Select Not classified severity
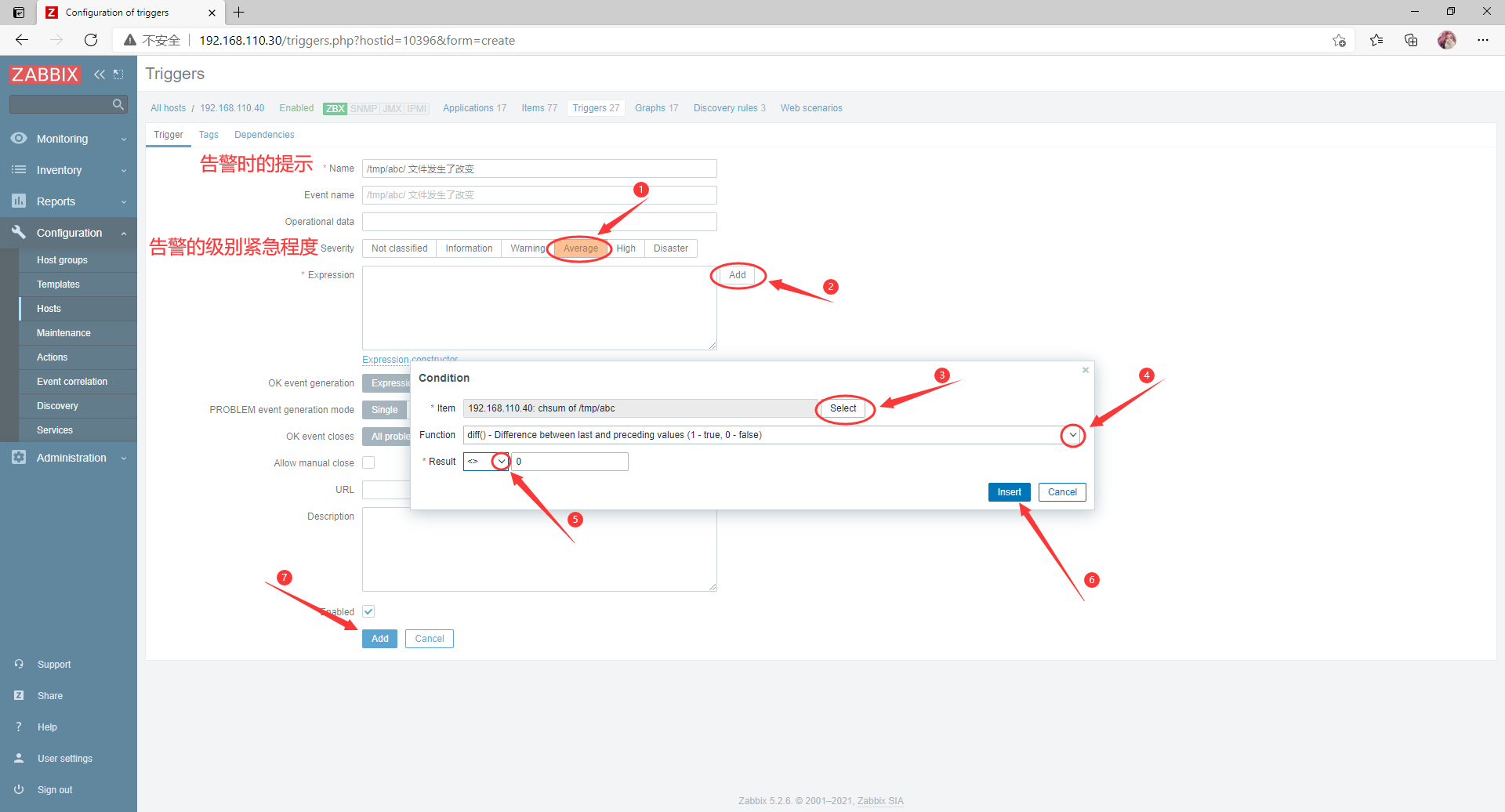1505x812 pixels. click(400, 248)
